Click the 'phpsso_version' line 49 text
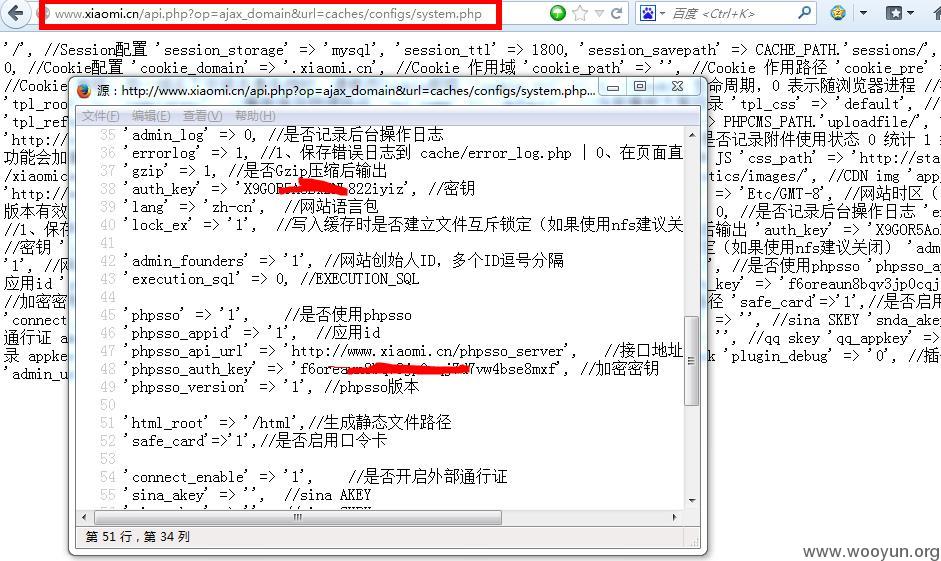This screenshot has width=941, height=561. tap(271, 387)
